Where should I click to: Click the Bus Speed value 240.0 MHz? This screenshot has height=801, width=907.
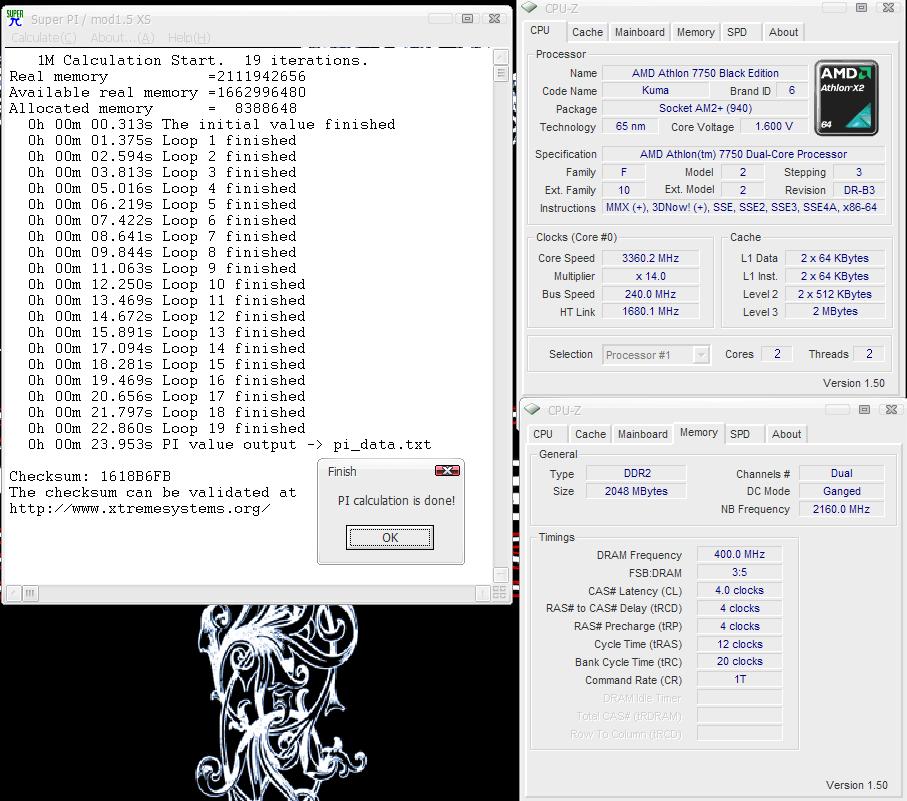[x=651, y=294]
